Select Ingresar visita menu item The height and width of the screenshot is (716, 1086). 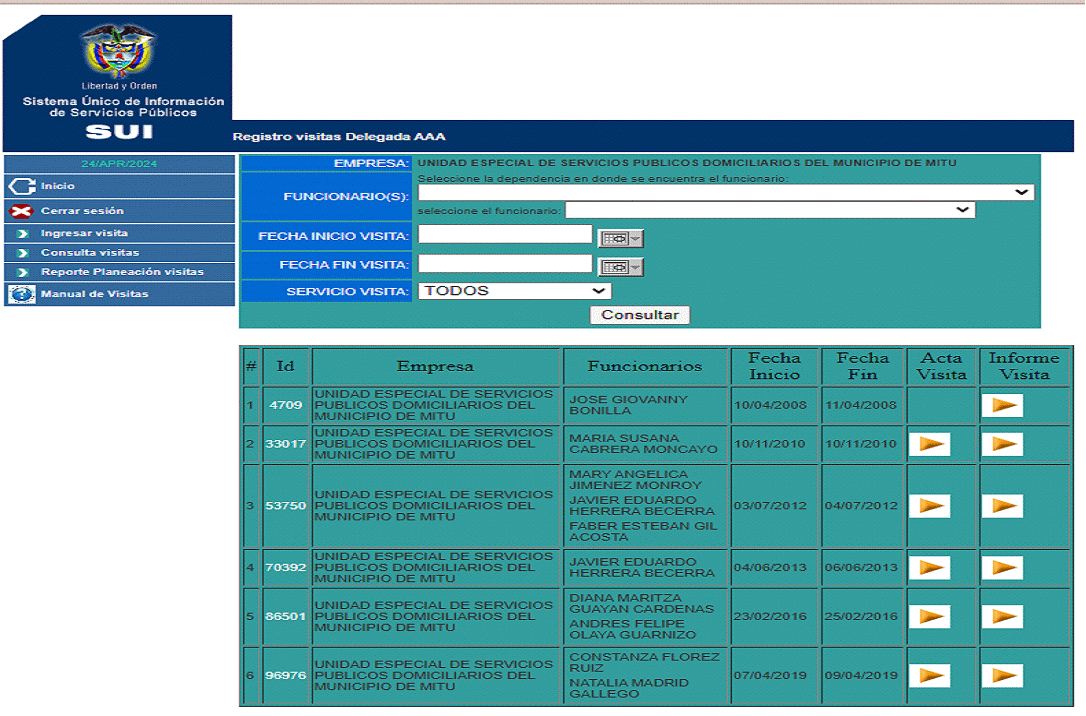84,233
